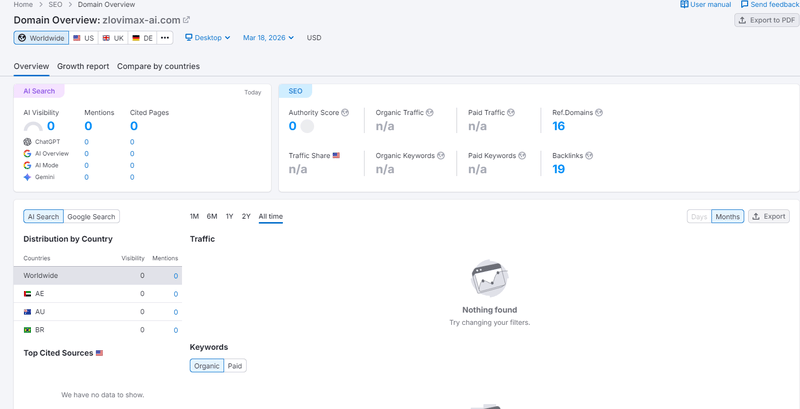Click ChatGPT mentions value
The image size is (800, 409).
[86, 142]
